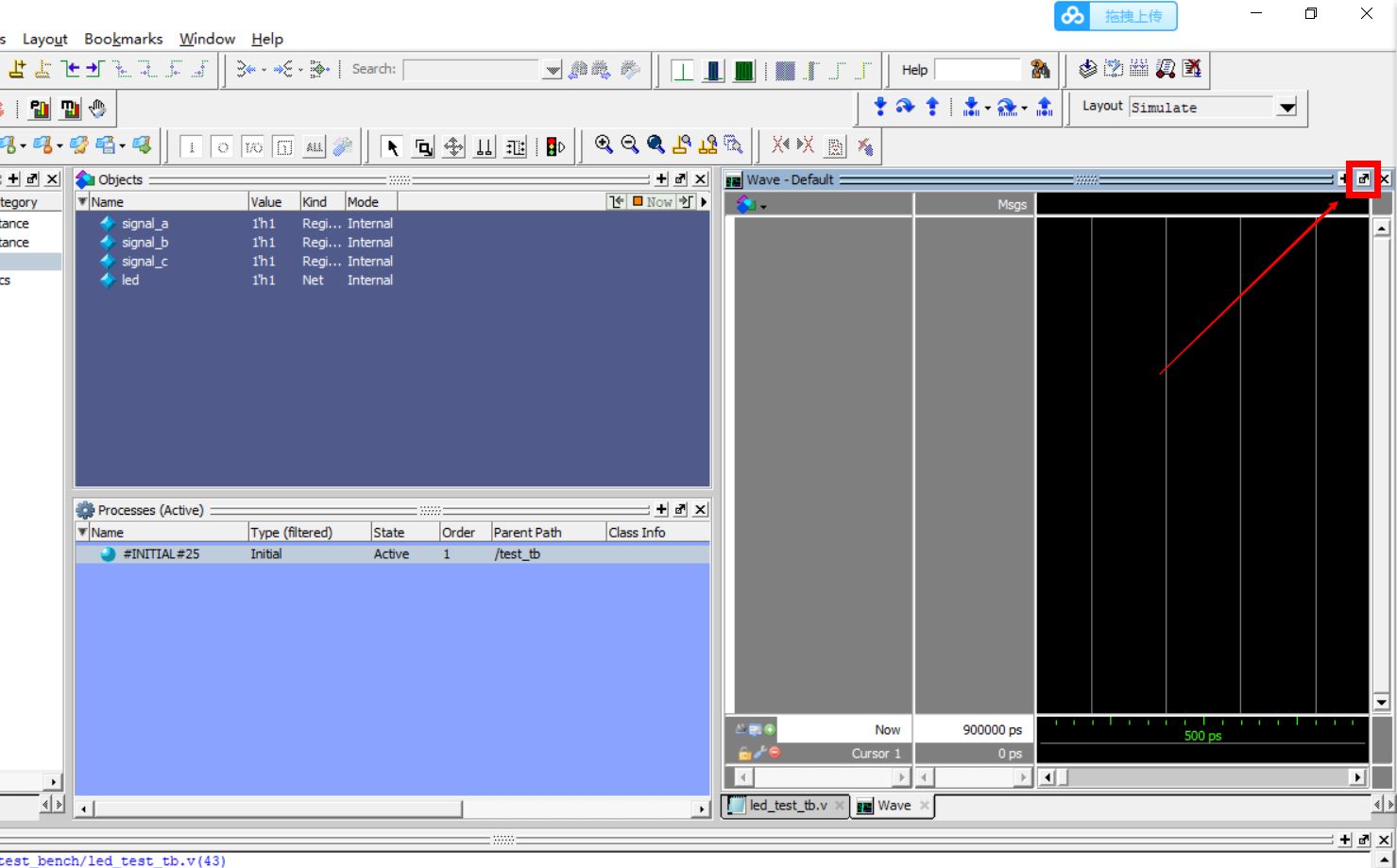Viewport: 1397px width, 868px height.
Task: Select the Find Next Transition icon
Action: pyautogui.click(x=805, y=145)
